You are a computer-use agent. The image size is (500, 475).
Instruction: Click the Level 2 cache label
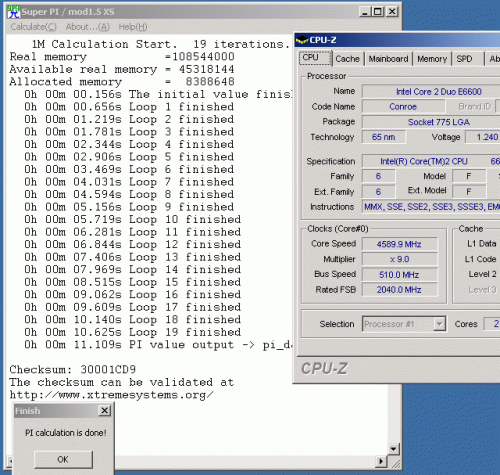point(482,274)
